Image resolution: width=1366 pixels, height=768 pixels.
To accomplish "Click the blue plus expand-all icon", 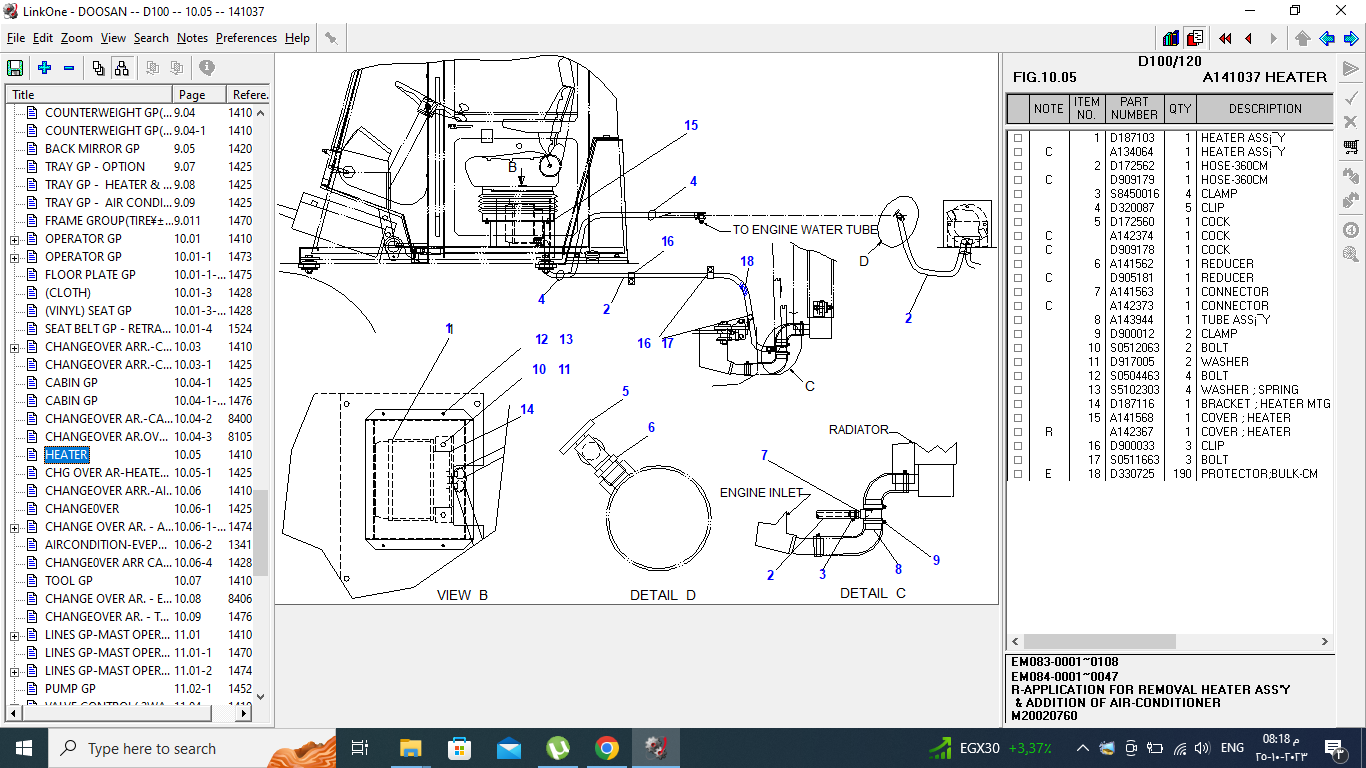I will coord(44,68).
